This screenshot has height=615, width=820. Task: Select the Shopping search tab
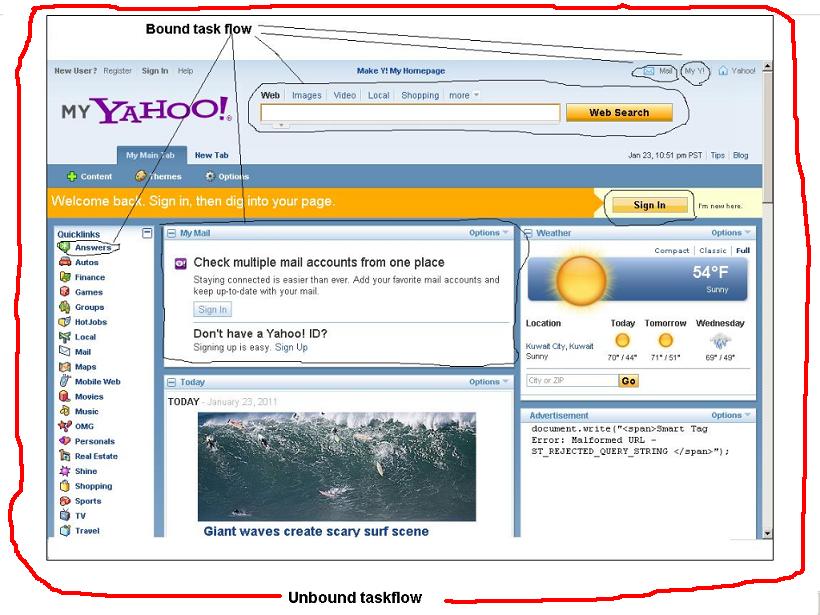pos(420,95)
